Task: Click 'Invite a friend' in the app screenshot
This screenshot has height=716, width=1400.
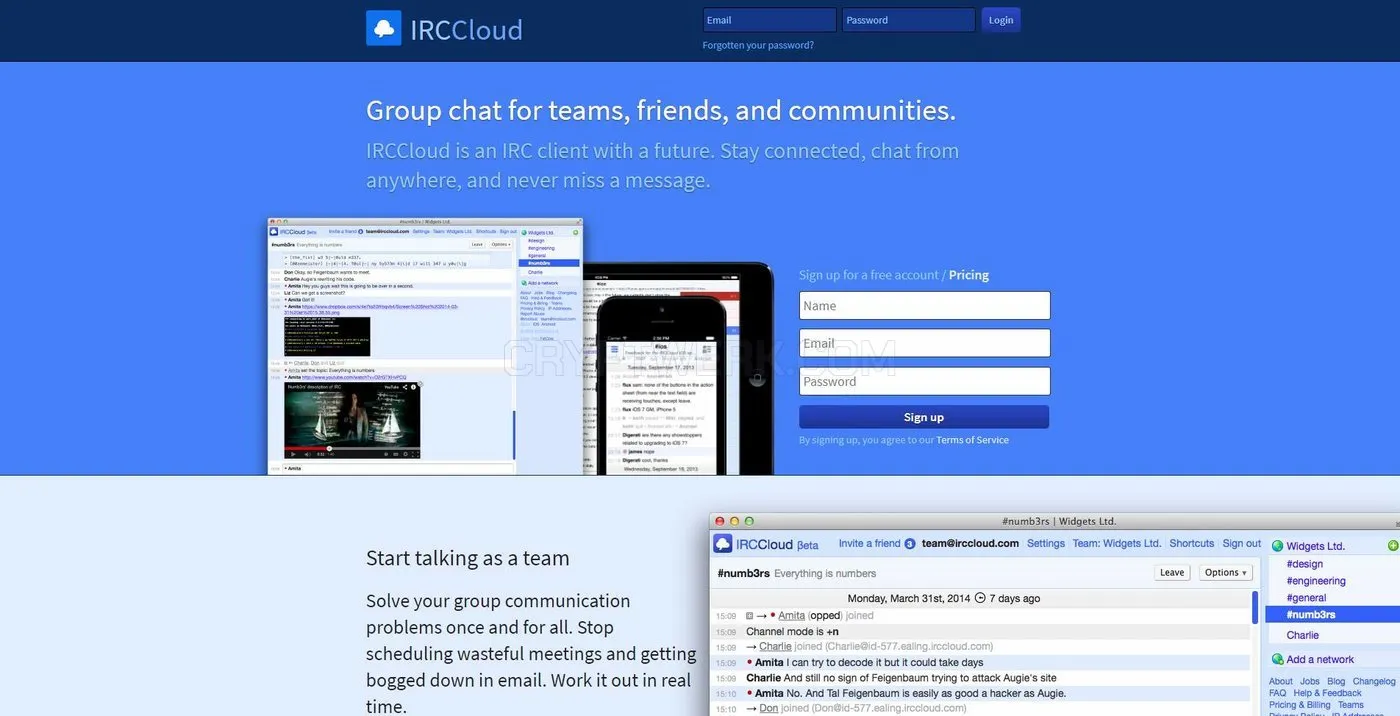Action: coord(870,544)
